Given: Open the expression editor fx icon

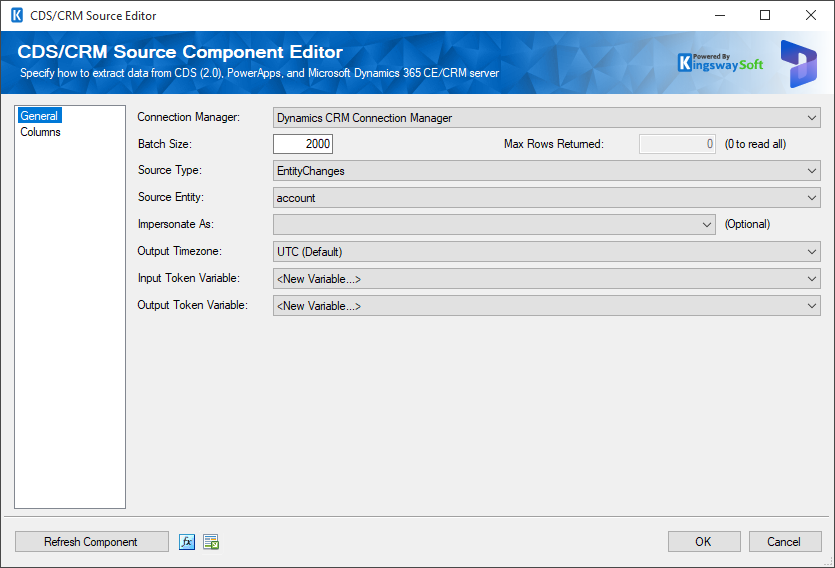Looking at the screenshot, I should pos(187,542).
